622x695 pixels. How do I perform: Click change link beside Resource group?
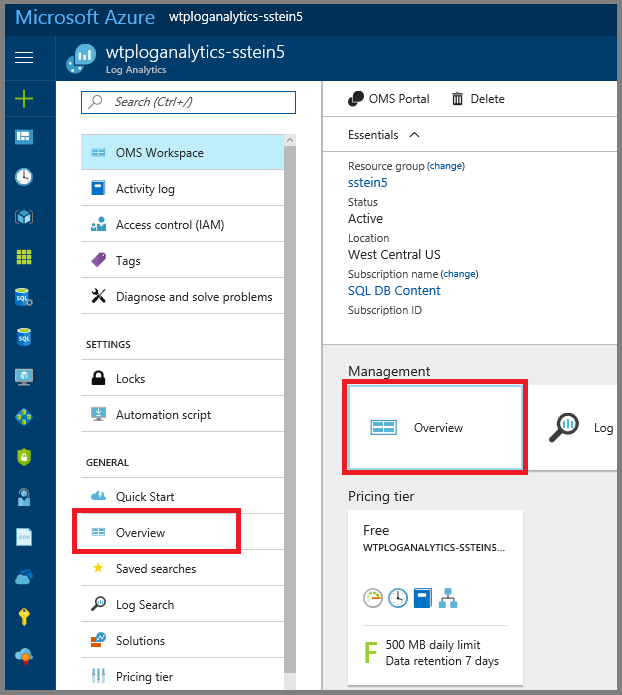pyautogui.click(x=446, y=166)
